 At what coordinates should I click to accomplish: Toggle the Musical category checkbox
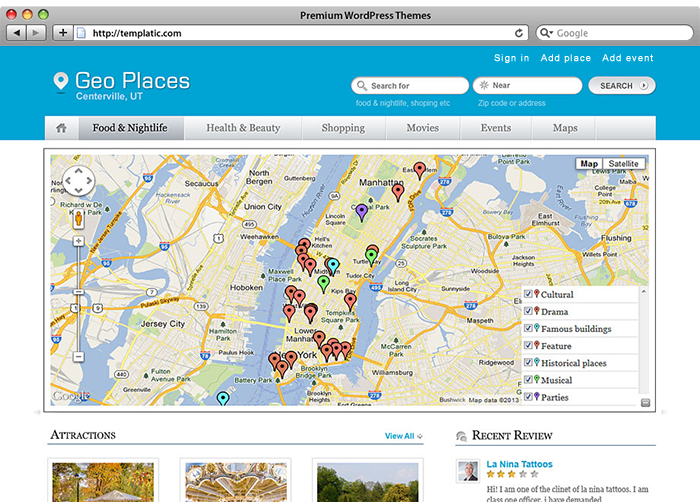[x=528, y=380]
